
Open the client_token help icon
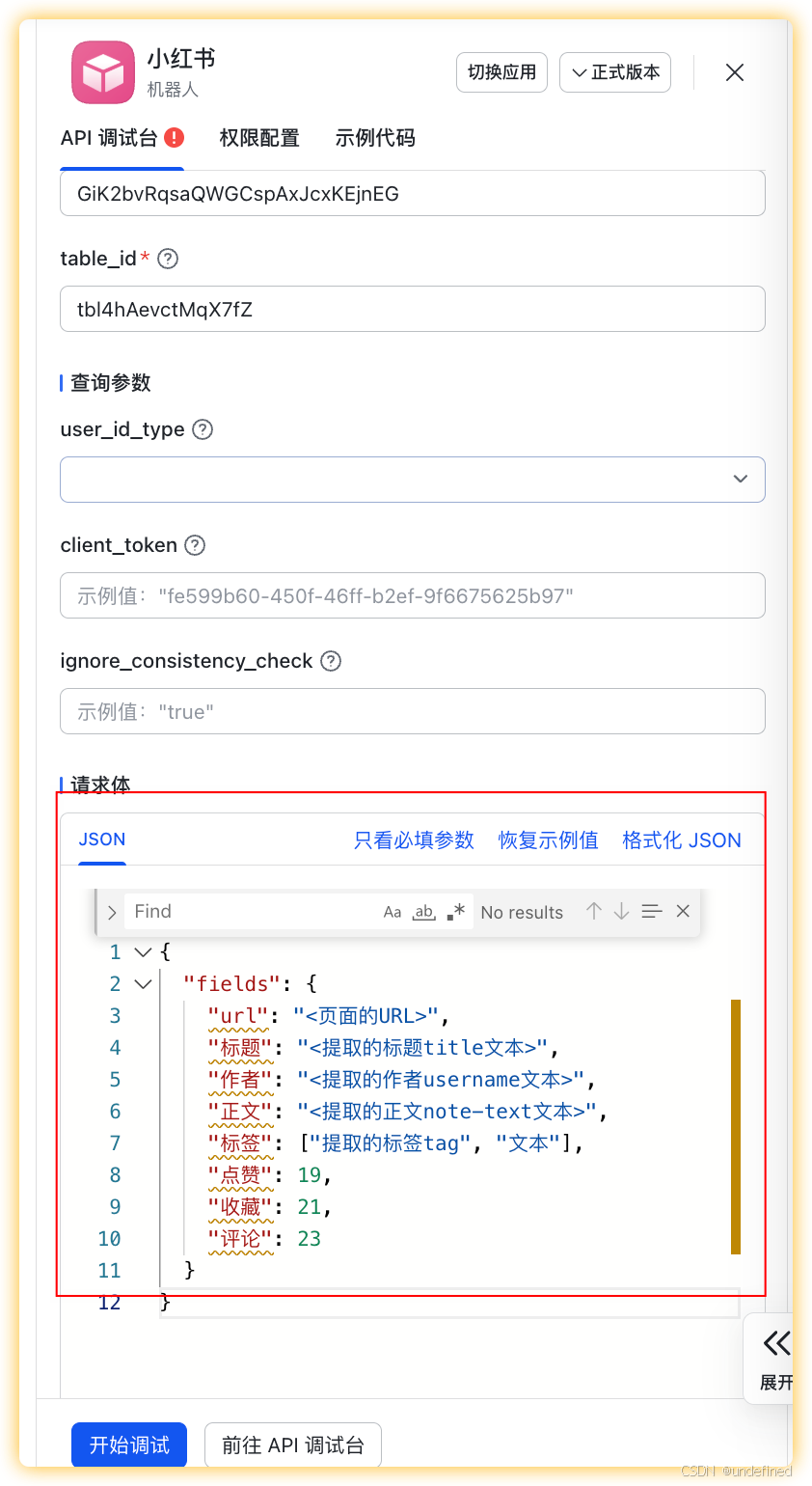[195, 545]
